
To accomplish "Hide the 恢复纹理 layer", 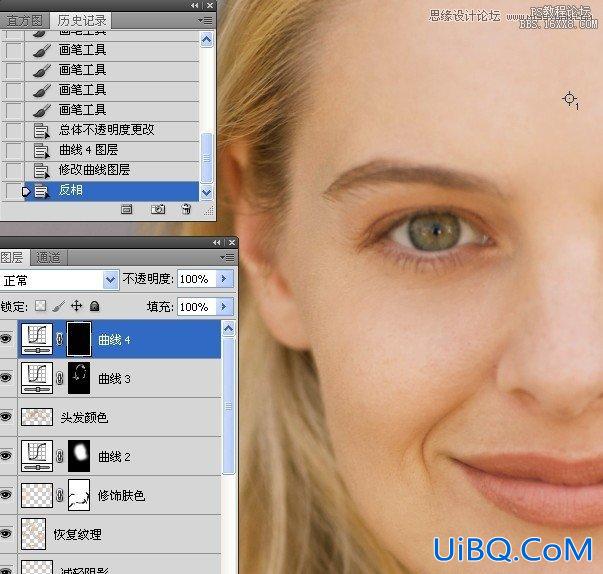I will 6,534.
